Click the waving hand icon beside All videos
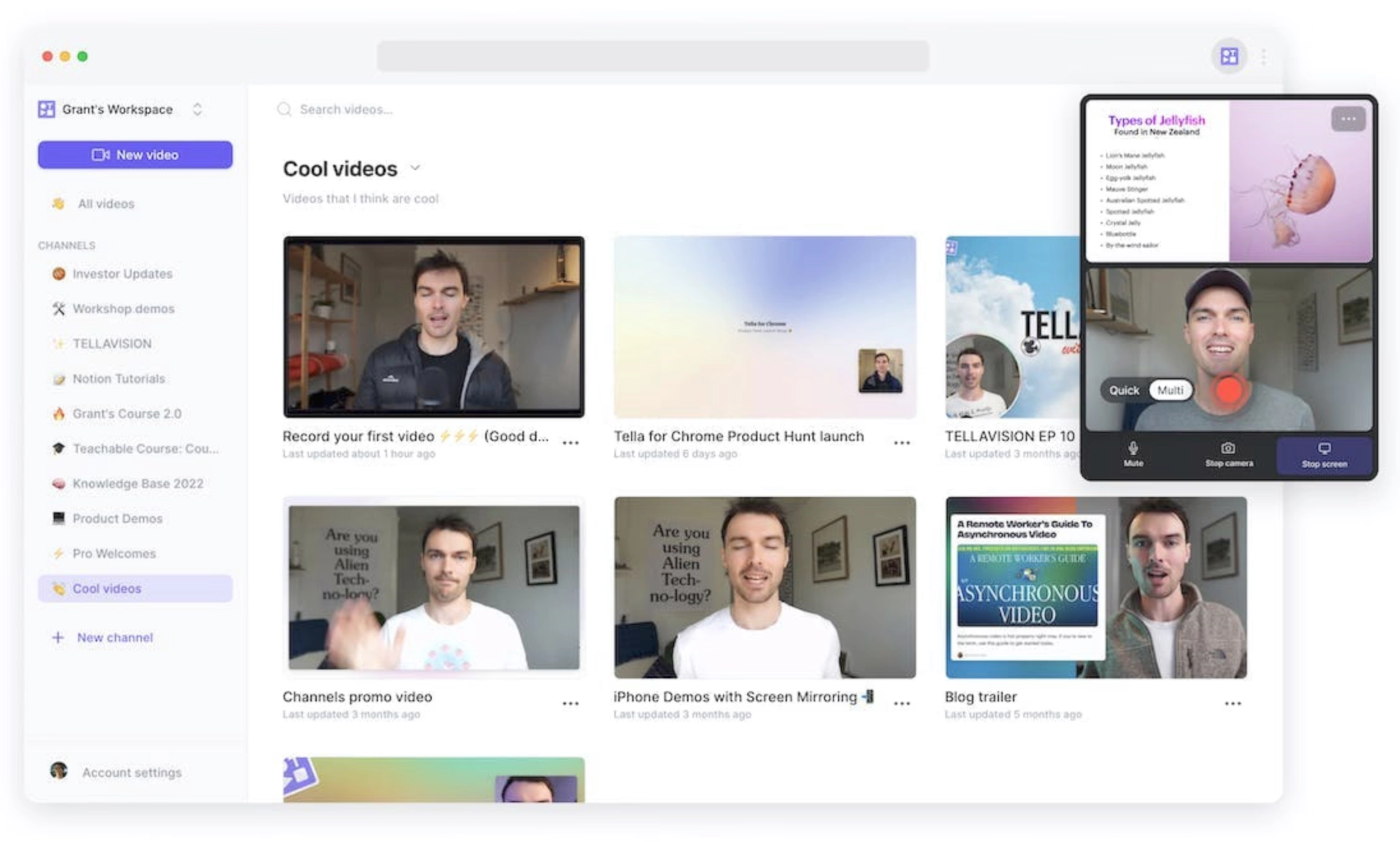 click(58, 204)
